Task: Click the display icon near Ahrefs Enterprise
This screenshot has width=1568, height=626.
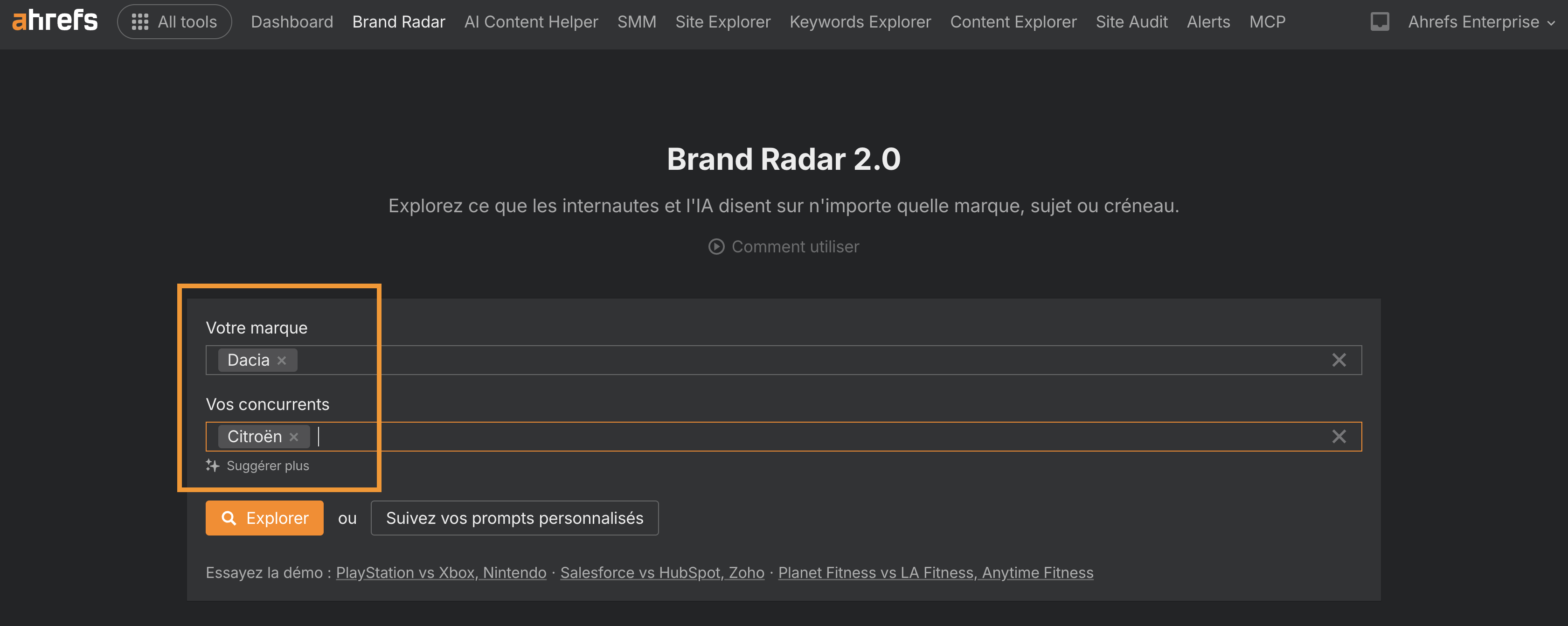Action: point(1380,21)
